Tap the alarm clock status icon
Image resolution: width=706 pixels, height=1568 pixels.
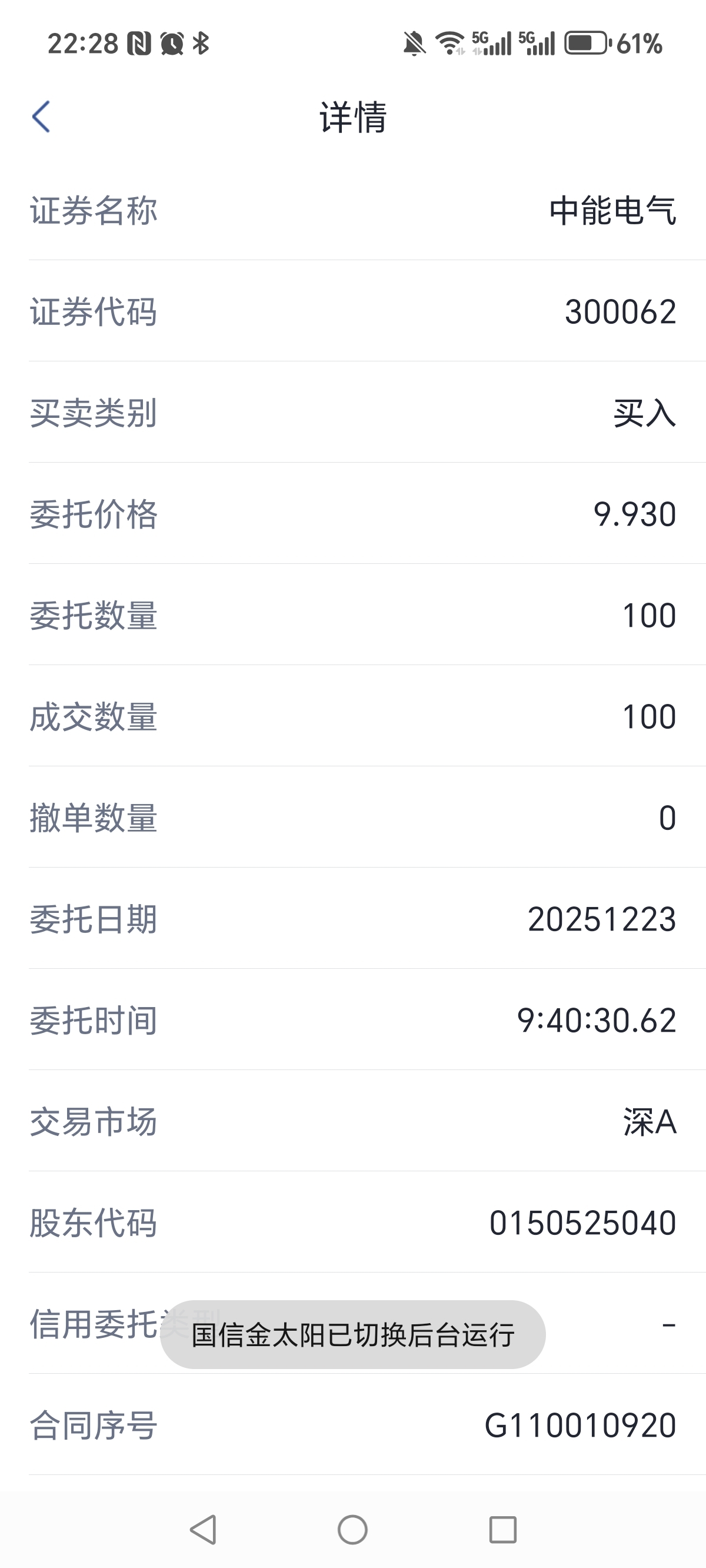click(x=172, y=44)
